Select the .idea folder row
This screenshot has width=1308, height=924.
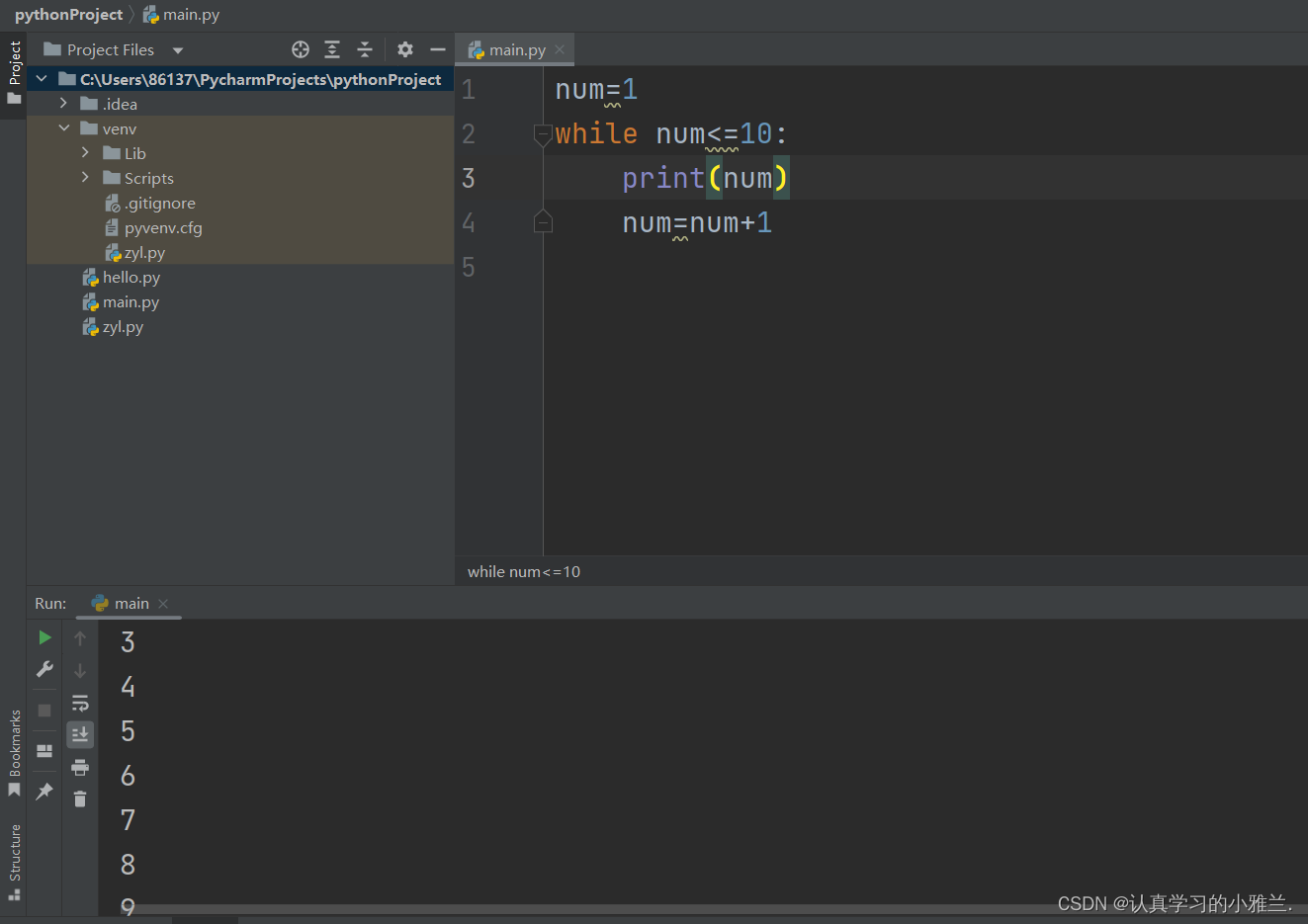click(x=240, y=104)
